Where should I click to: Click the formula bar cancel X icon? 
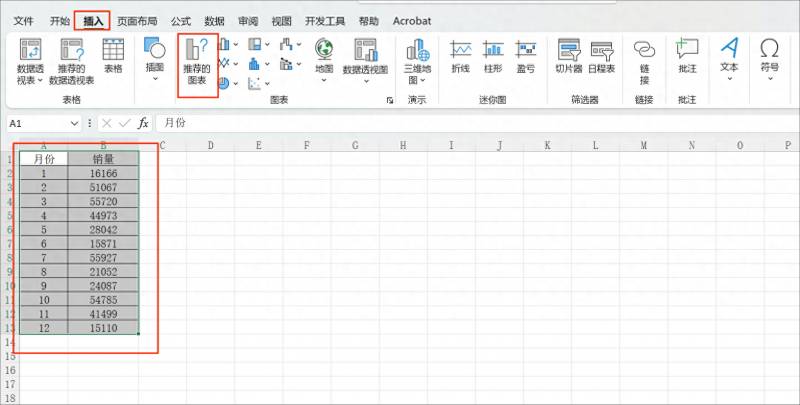[x=107, y=123]
